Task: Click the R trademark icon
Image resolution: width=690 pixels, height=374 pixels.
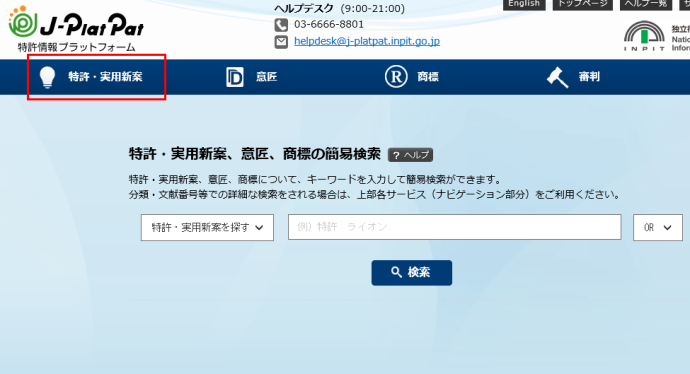Action: [x=396, y=77]
